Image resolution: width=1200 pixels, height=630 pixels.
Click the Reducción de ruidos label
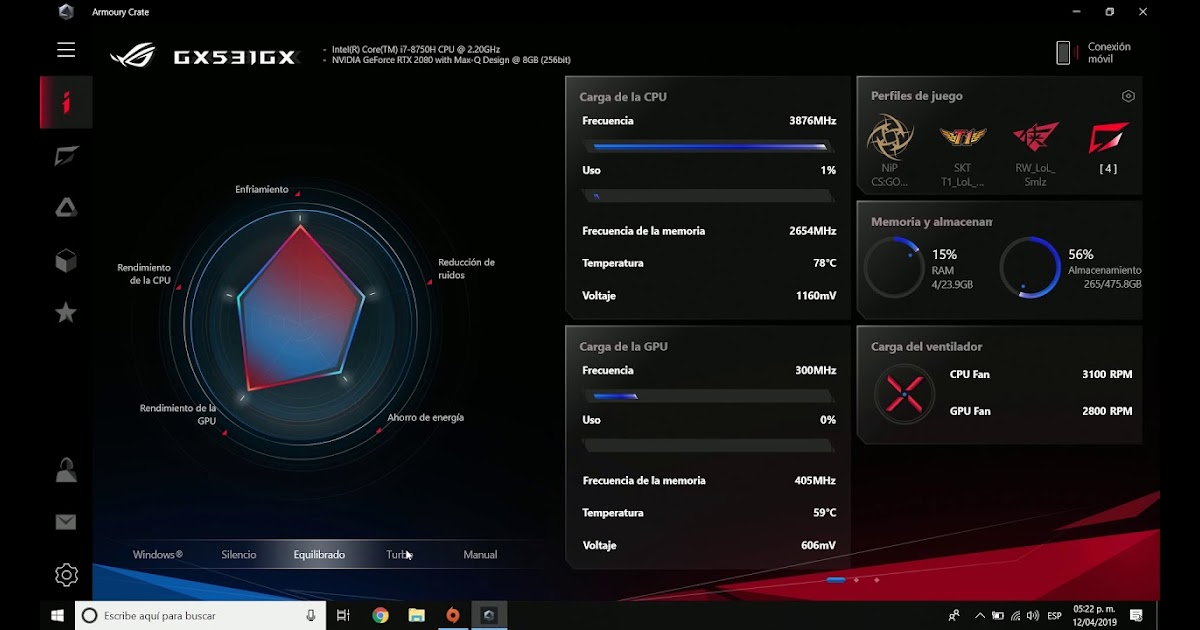466,268
